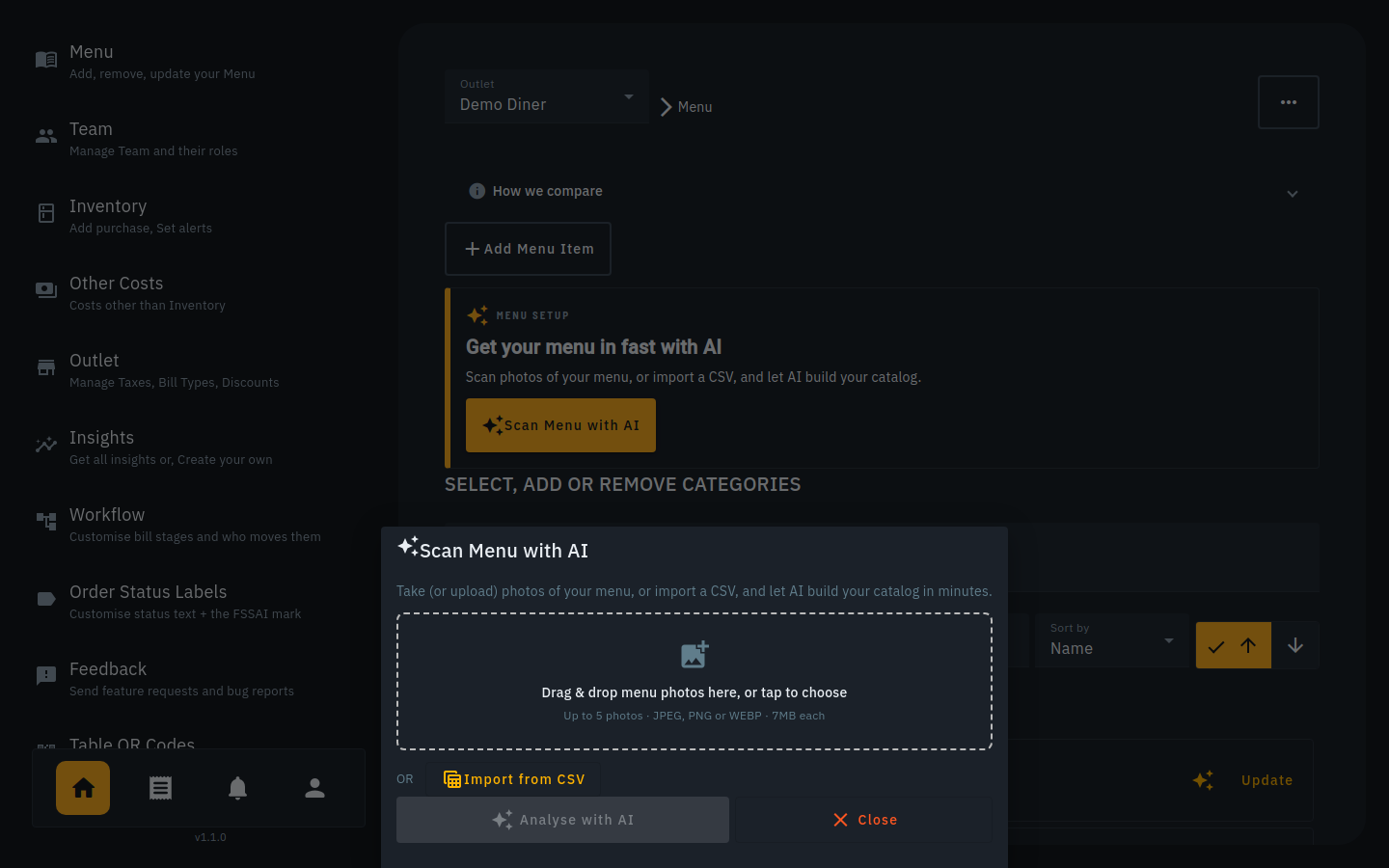The image size is (1389, 868).
Task: Open the profile person icon
Action: coord(314,788)
